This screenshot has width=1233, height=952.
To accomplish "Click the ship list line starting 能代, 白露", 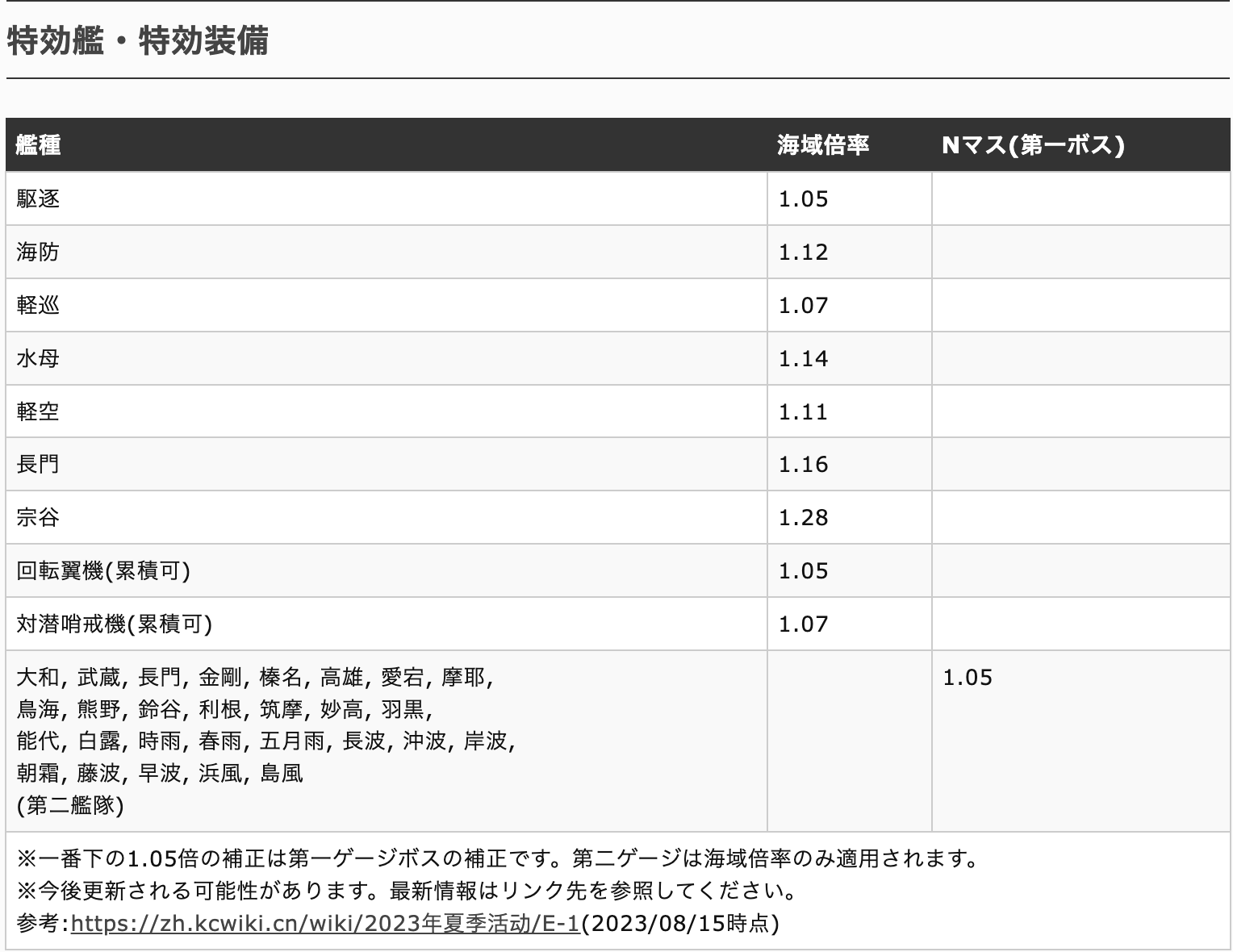I will 265,741.
